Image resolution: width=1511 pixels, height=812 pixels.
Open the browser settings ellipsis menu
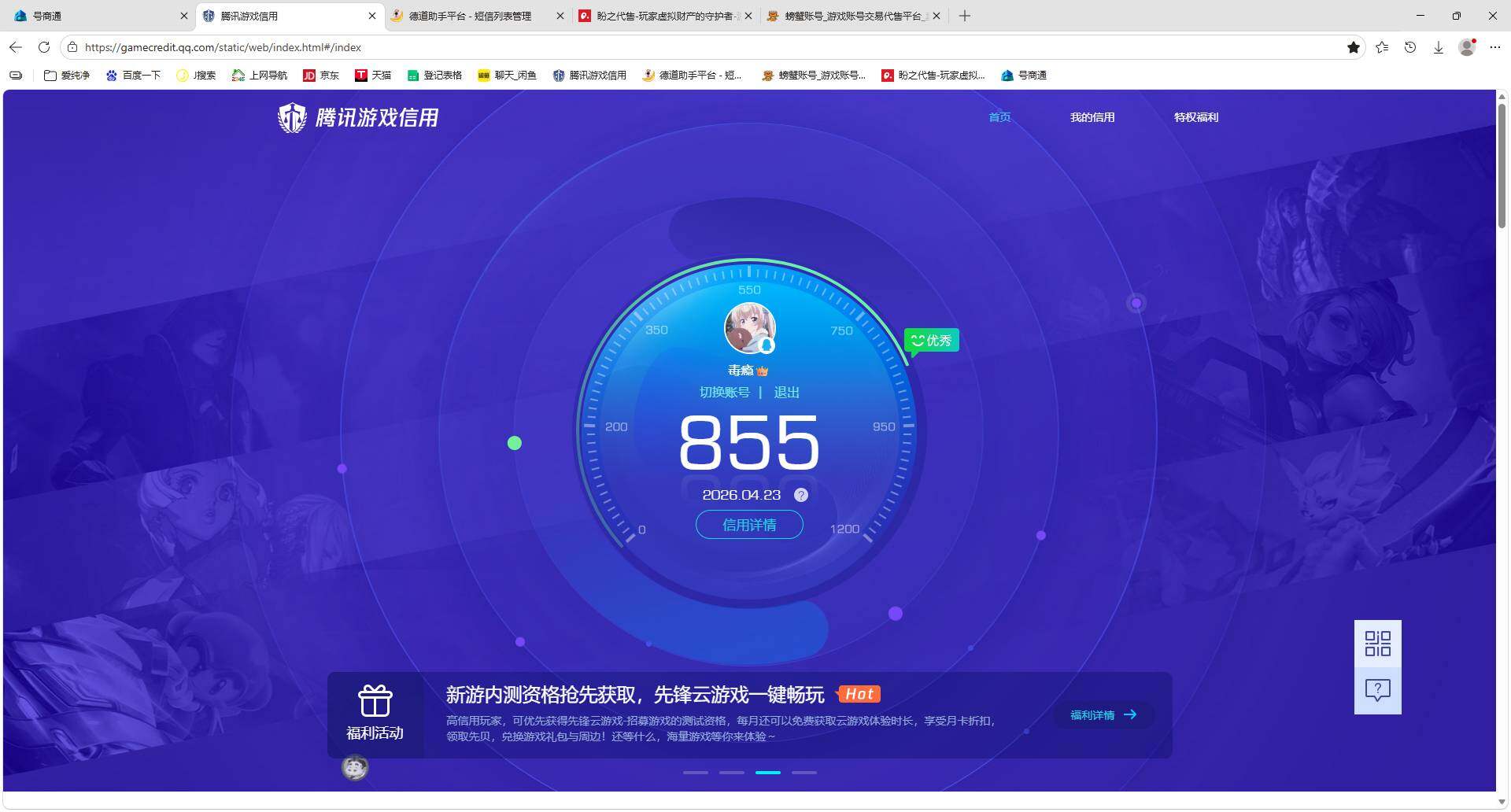click(x=1496, y=47)
